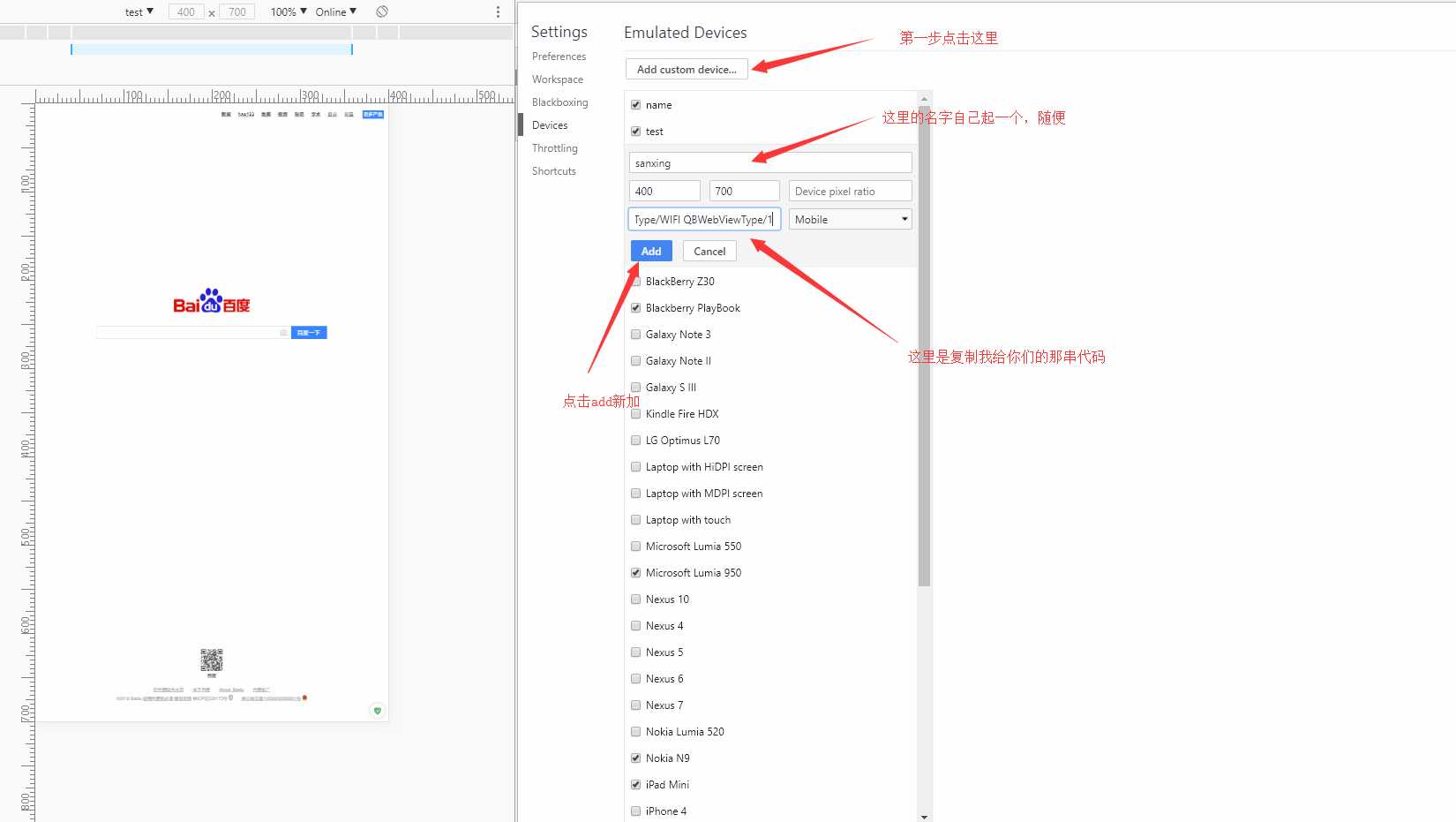
Task: Enable the Nexus 7 checkbox
Action: [635, 705]
